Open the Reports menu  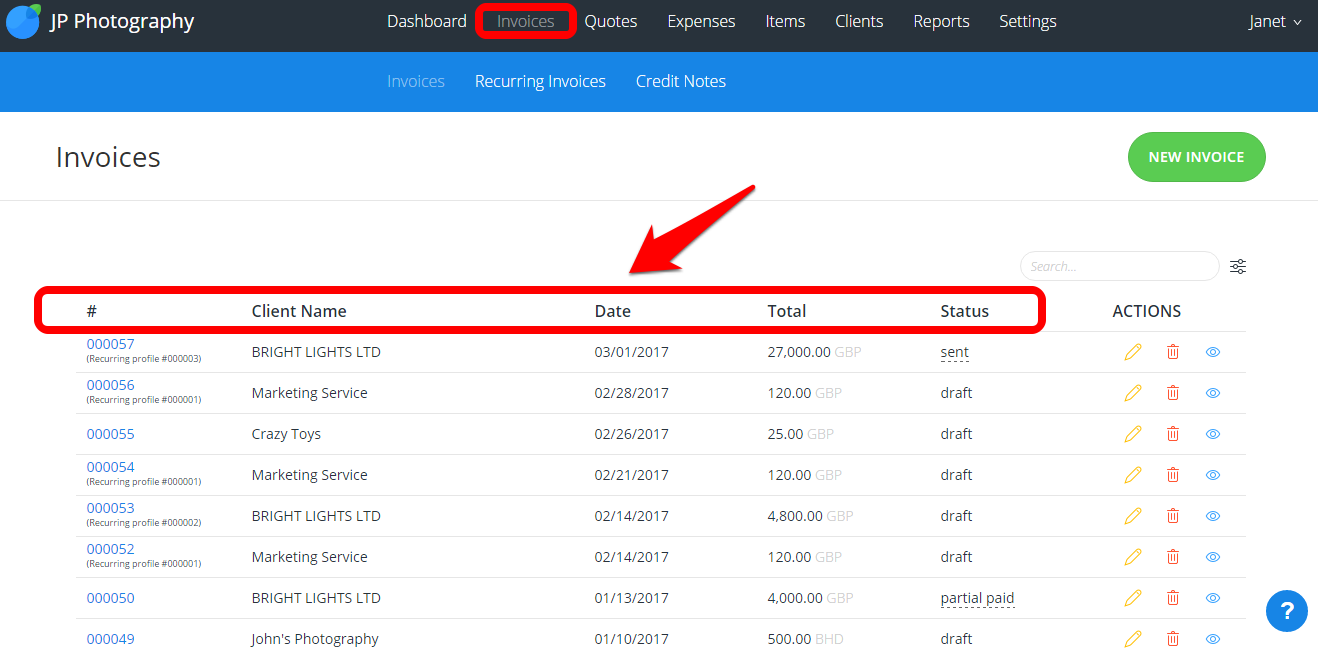pyautogui.click(x=941, y=21)
